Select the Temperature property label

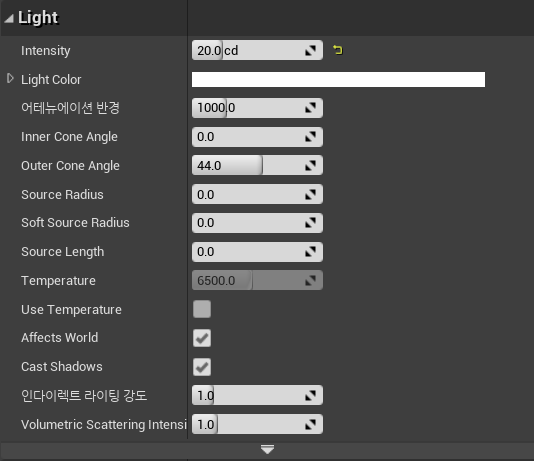click(58, 281)
